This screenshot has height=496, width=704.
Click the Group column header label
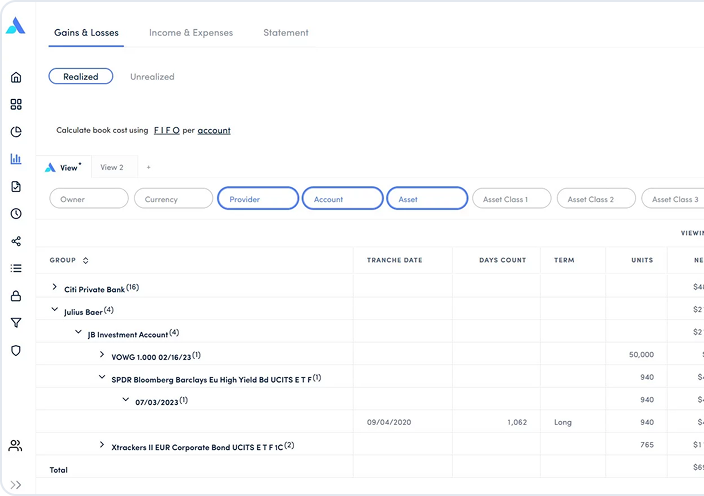62,260
